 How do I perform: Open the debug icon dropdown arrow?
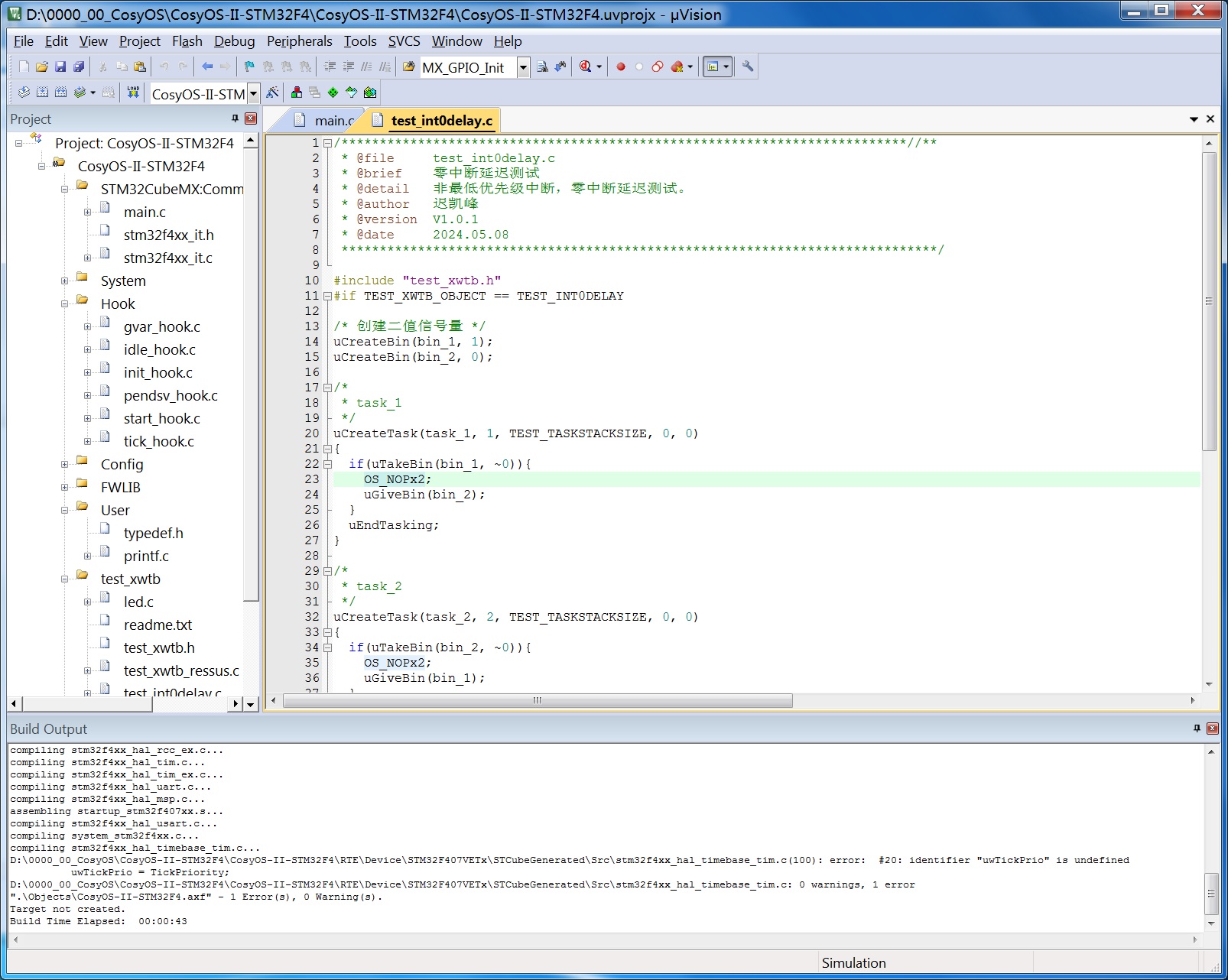[599, 67]
